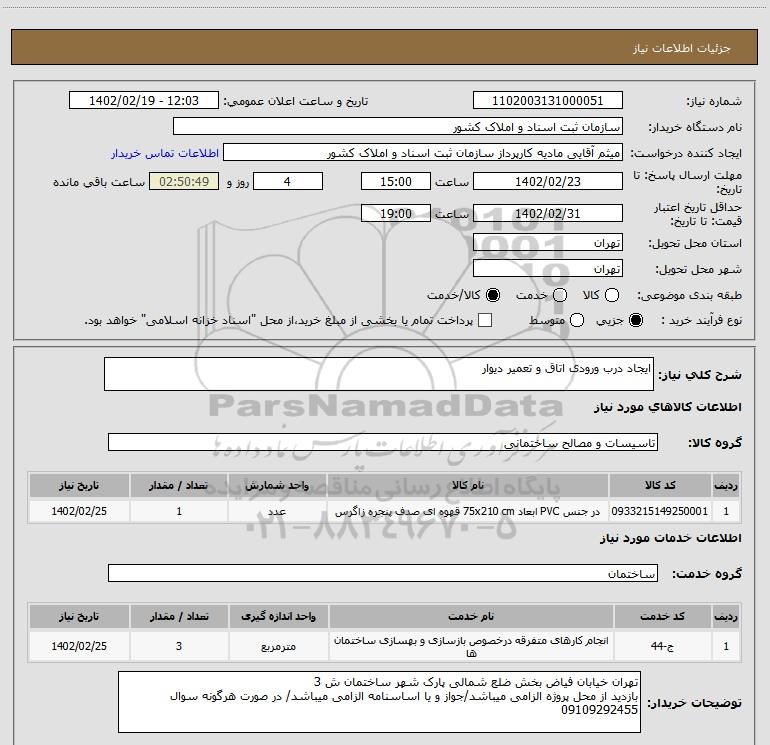This screenshot has height=745, width=770.
Task: Select the کالا/خدمت radio button
Action: [x=493, y=295]
